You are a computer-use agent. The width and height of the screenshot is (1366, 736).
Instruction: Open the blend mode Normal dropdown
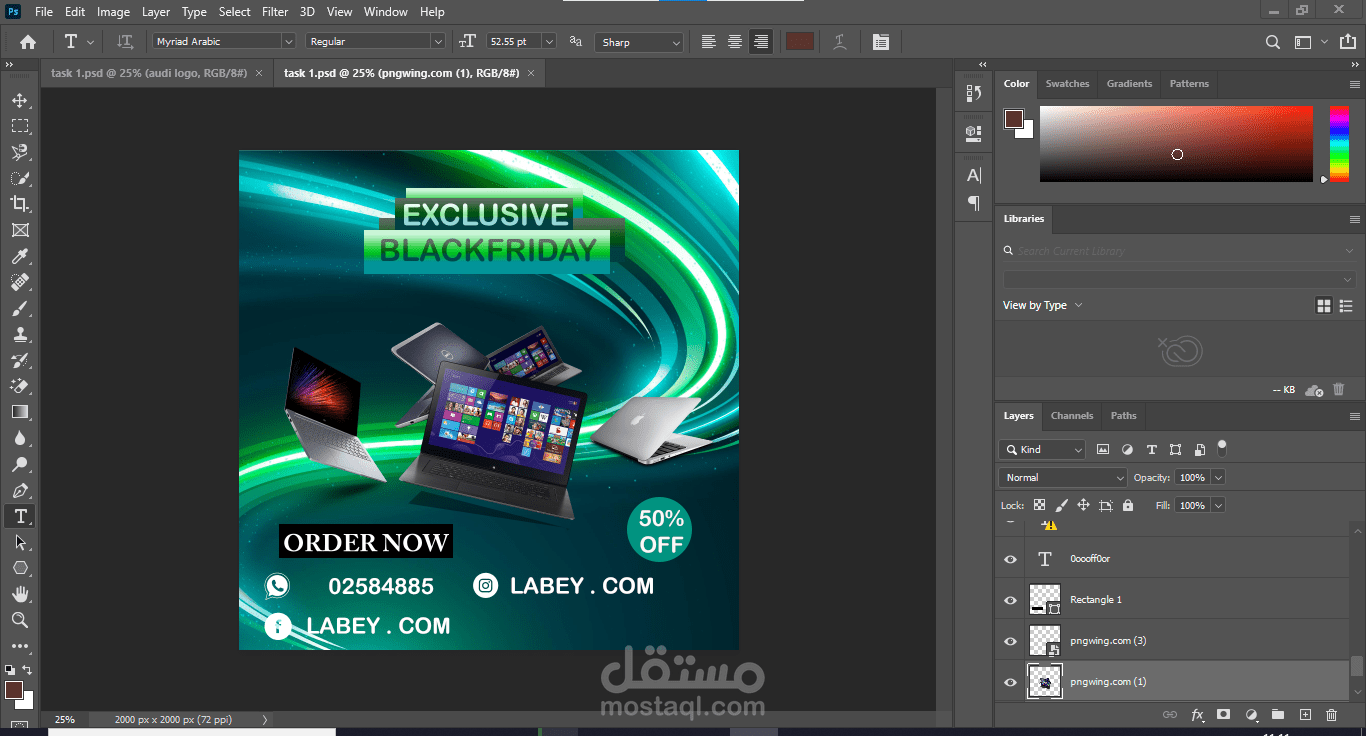[1063, 478]
